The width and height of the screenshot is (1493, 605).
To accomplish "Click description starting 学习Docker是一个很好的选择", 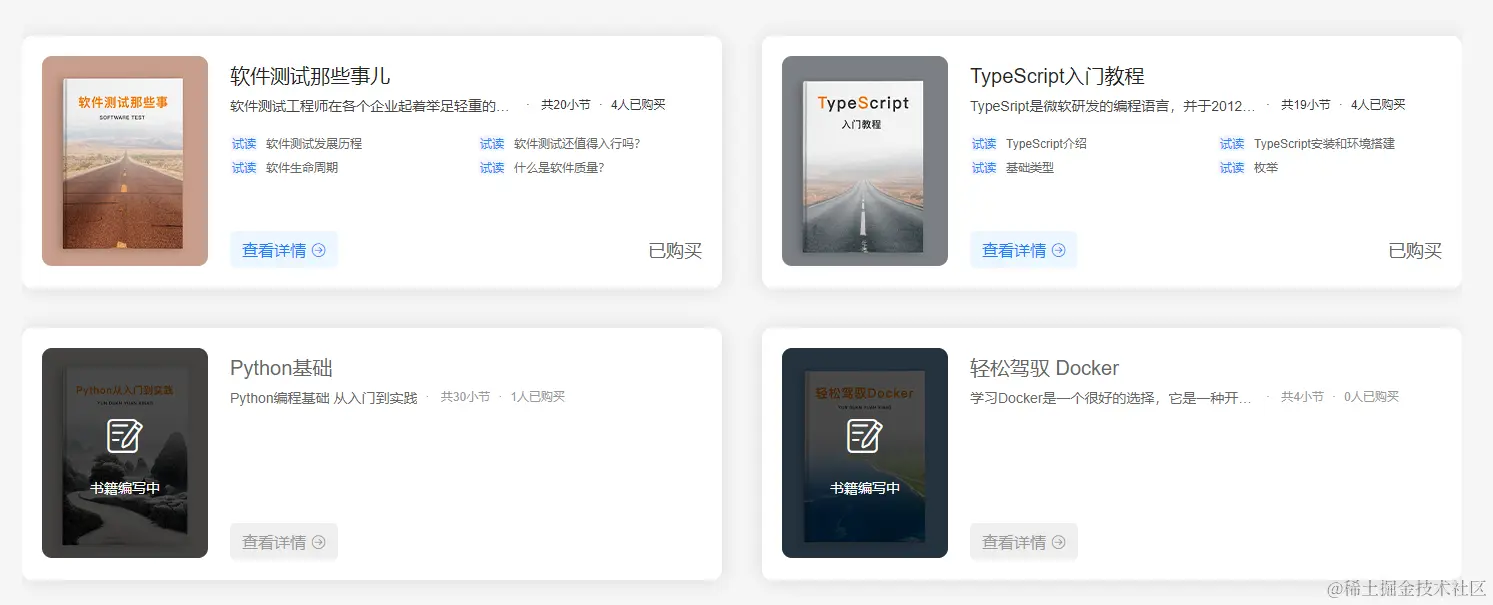I will [1111, 398].
